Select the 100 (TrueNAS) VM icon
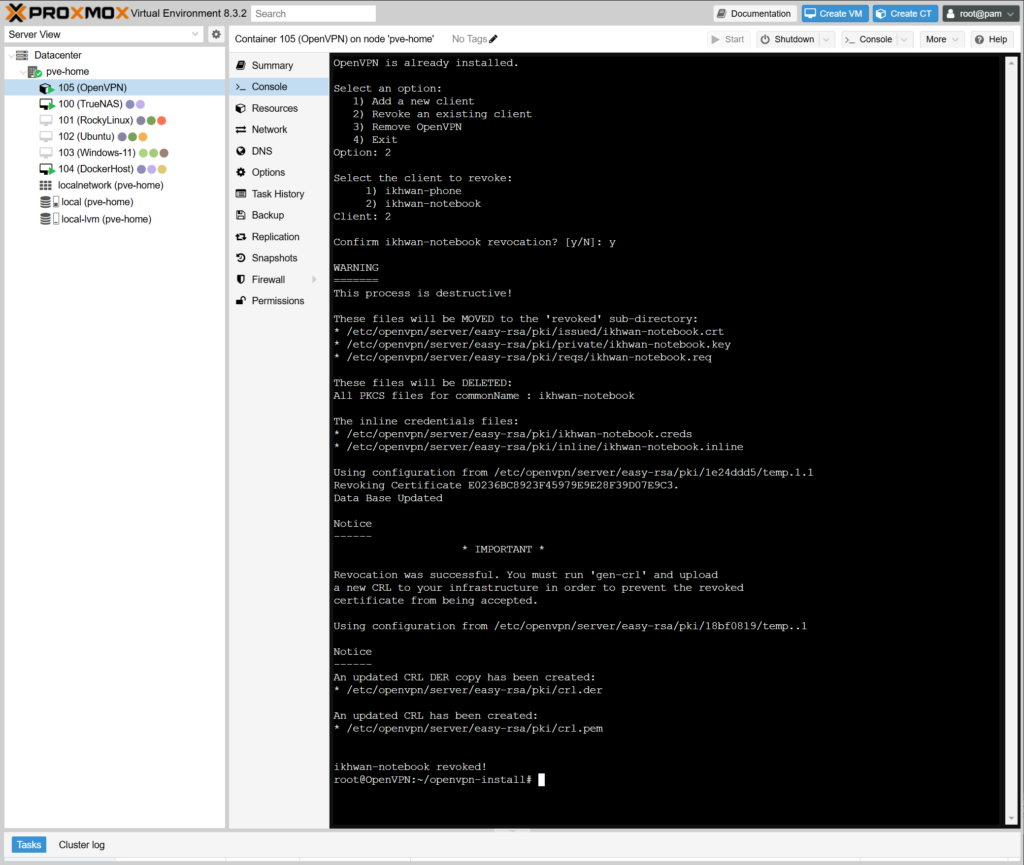This screenshot has width=1024, height=865. 46,104
